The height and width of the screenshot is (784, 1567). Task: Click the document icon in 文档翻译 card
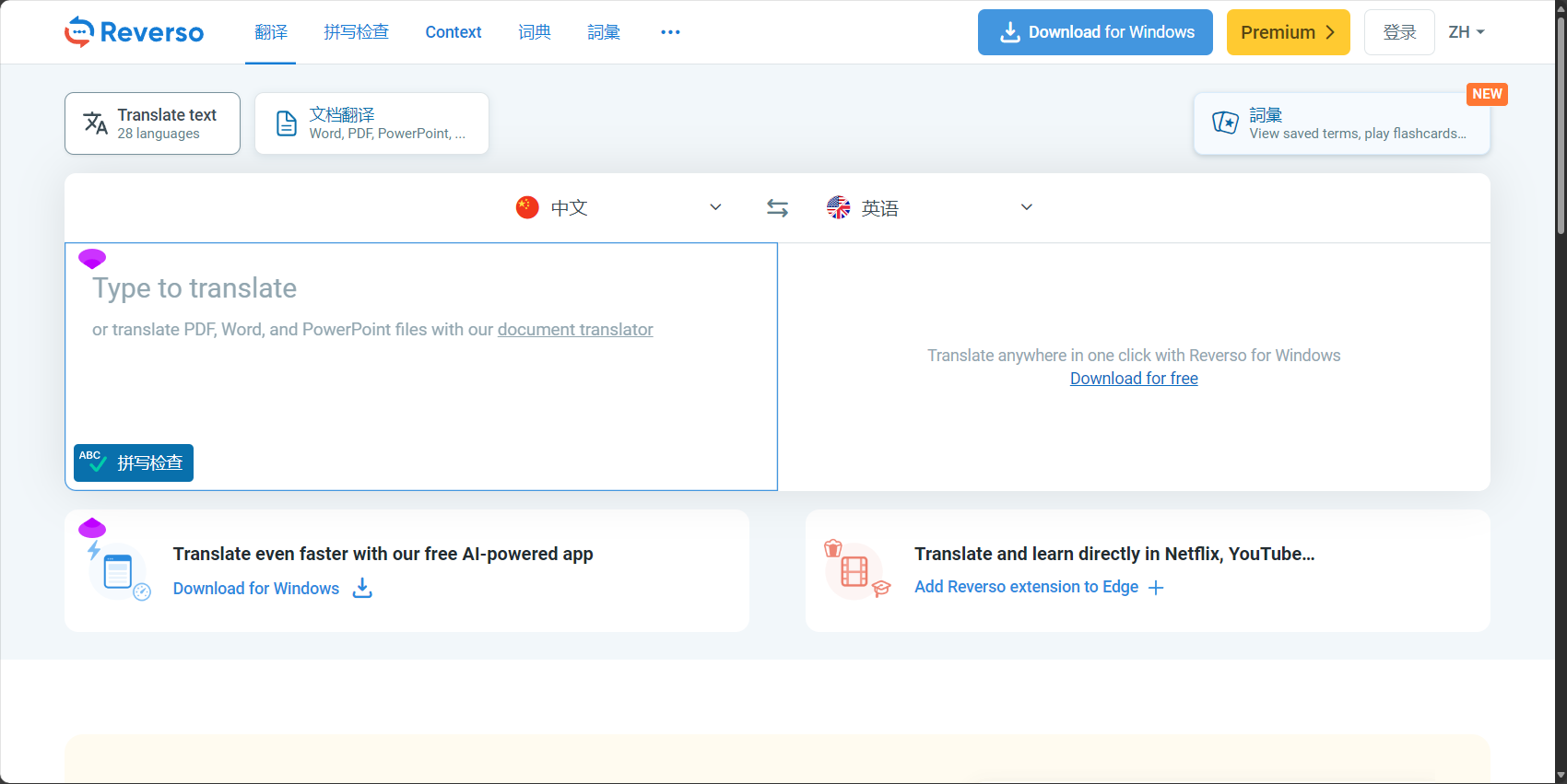click(x=287, y=123)
